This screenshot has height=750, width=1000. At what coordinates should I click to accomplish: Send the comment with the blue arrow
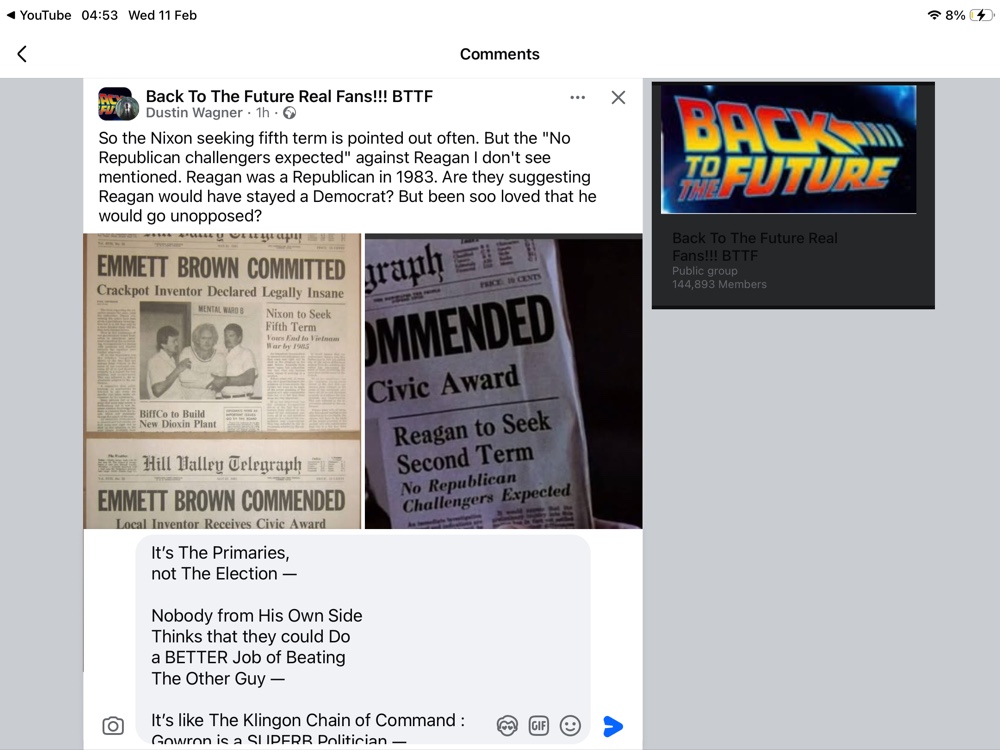(613, 726)
